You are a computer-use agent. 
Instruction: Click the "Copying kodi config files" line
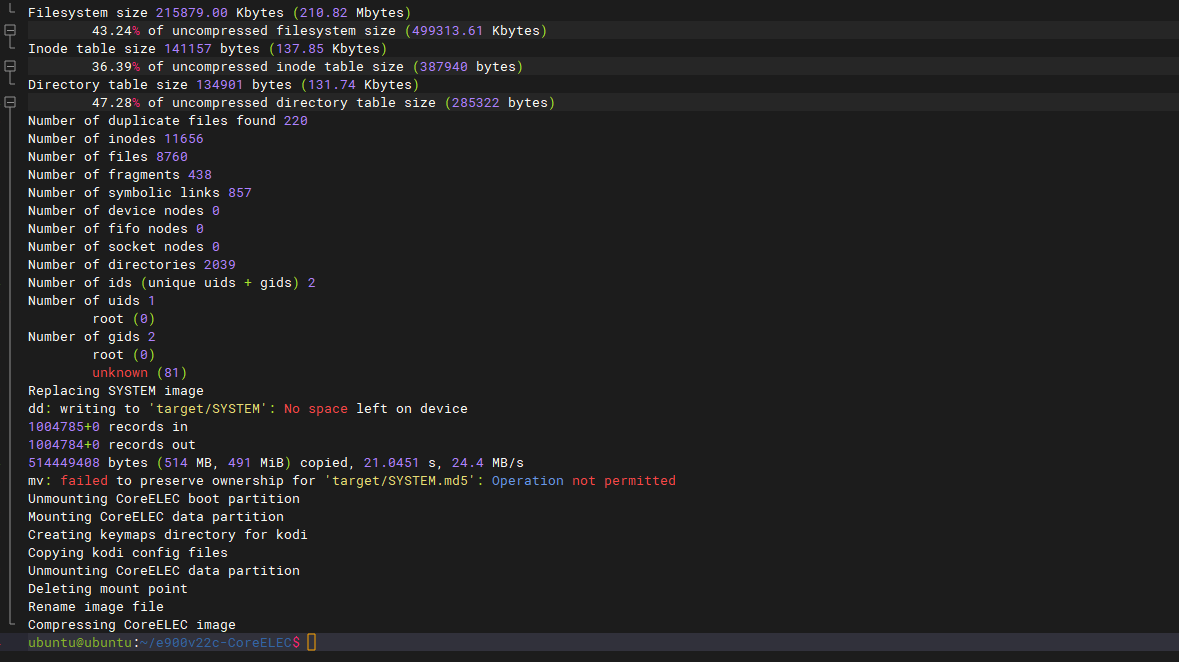[127, 553]
